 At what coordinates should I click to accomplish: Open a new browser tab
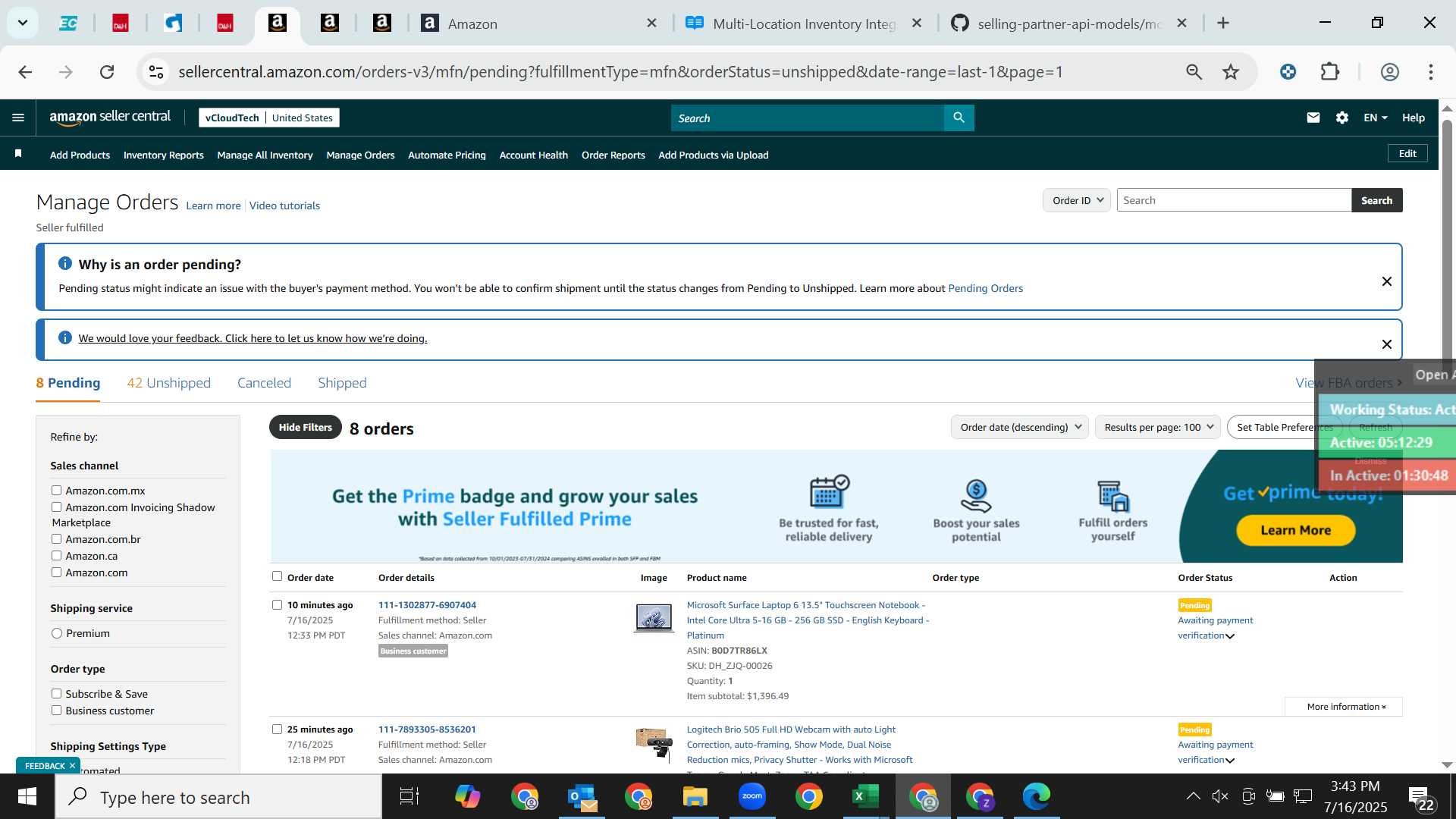click(x=1222, y=24)
